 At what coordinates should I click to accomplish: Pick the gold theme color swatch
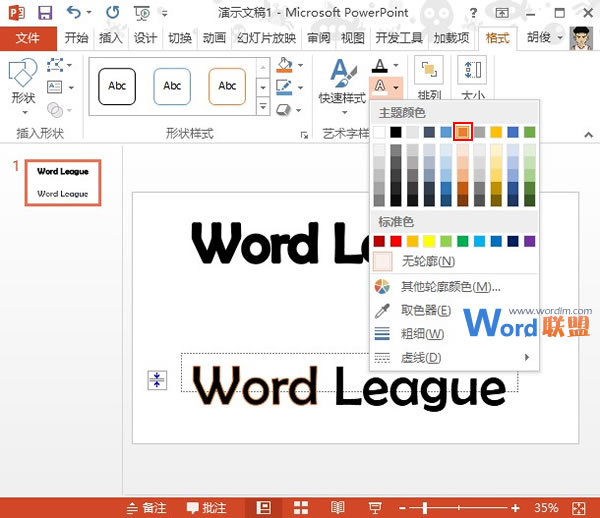(x=496, y=132)
